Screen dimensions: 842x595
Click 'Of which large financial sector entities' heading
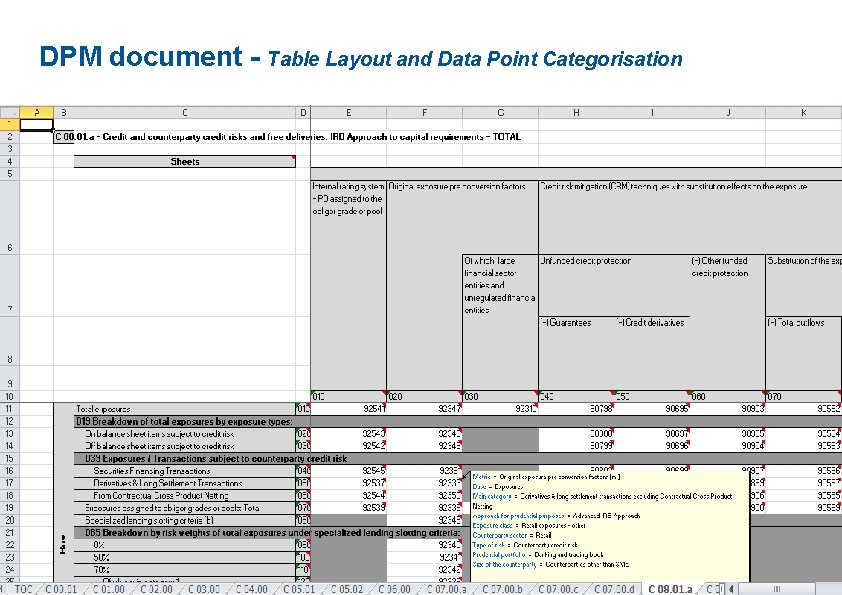point(500,322)
